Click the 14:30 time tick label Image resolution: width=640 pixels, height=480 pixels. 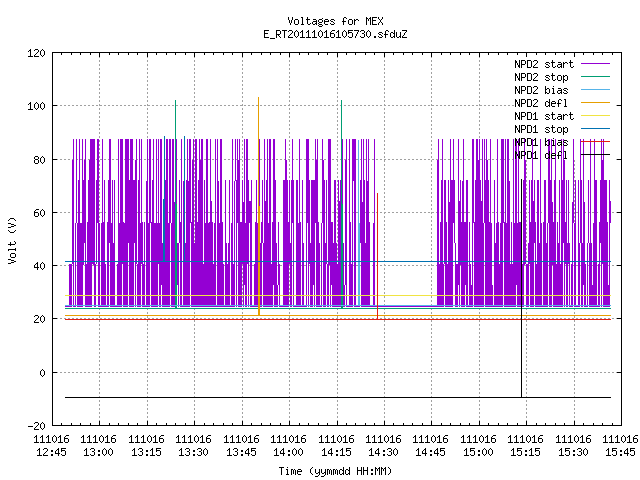383,452
